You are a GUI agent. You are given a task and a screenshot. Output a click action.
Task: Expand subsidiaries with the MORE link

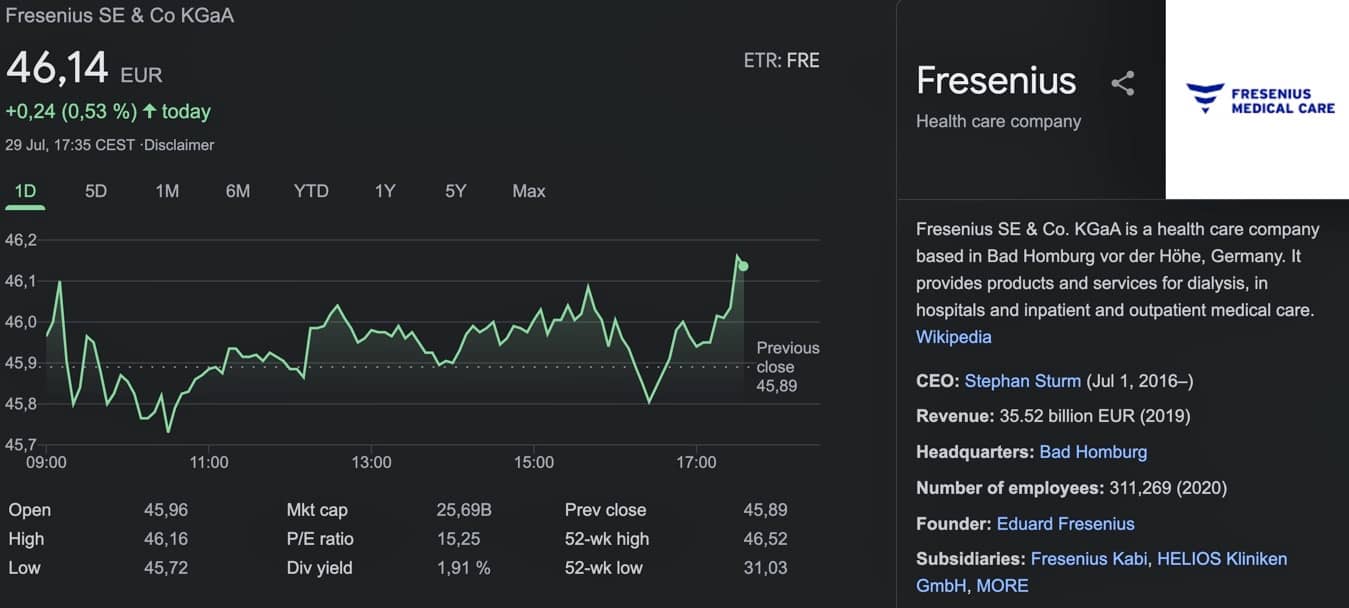coord(1002,585)
